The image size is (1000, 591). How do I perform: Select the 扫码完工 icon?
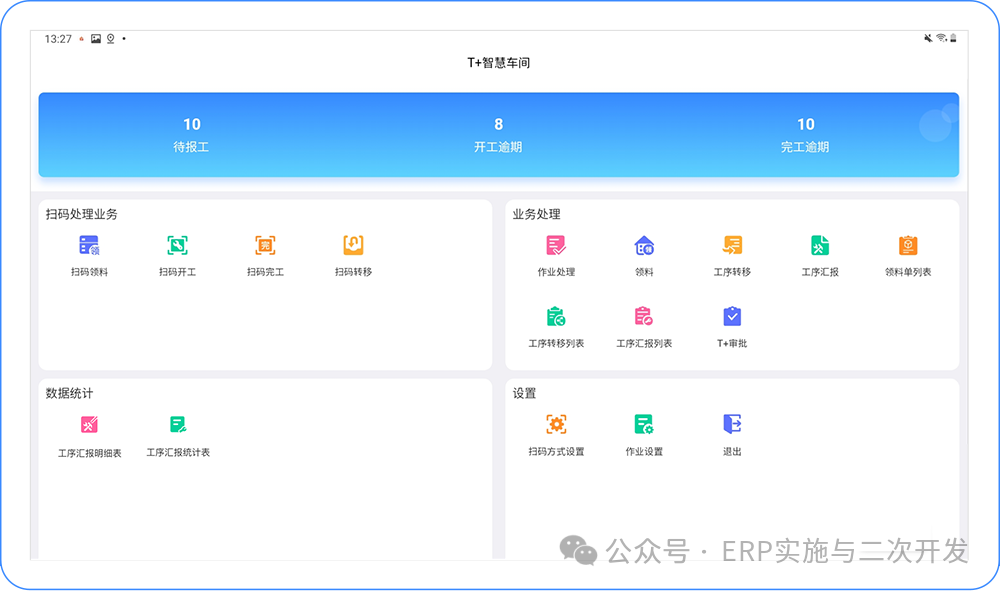[265, 246]
